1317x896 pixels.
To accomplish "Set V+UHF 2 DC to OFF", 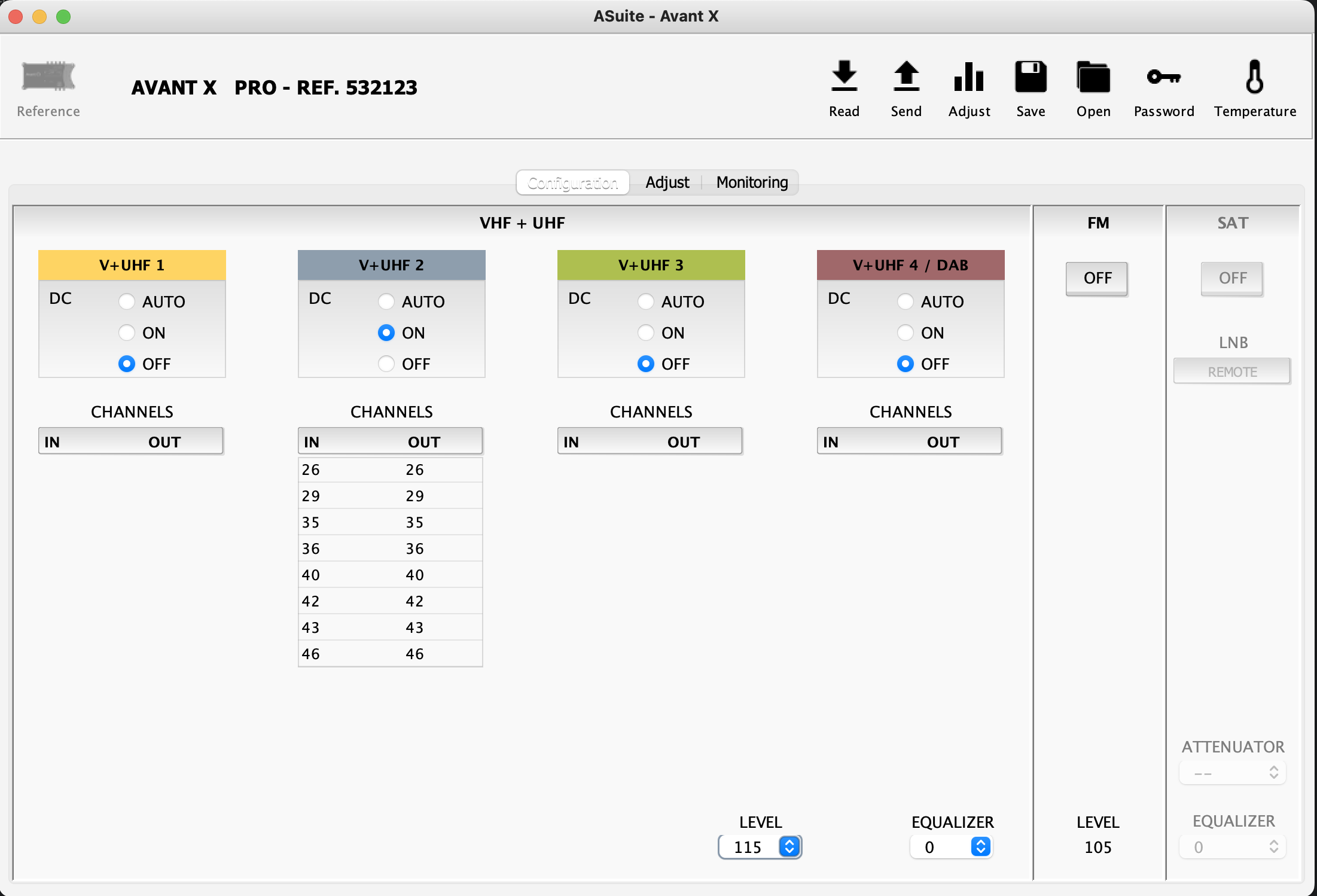I will point(386,364).
